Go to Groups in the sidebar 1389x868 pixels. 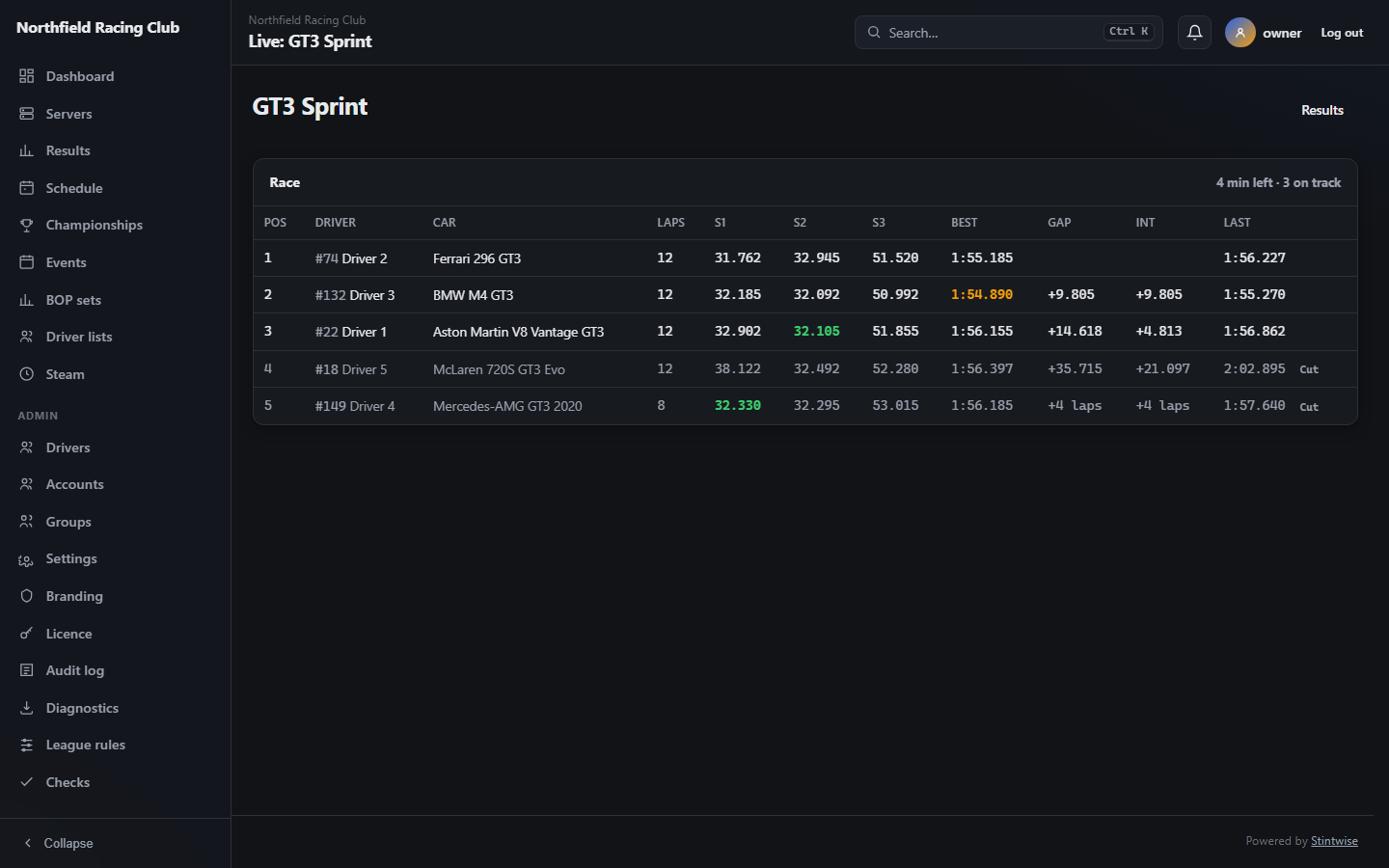coord(68,522)
